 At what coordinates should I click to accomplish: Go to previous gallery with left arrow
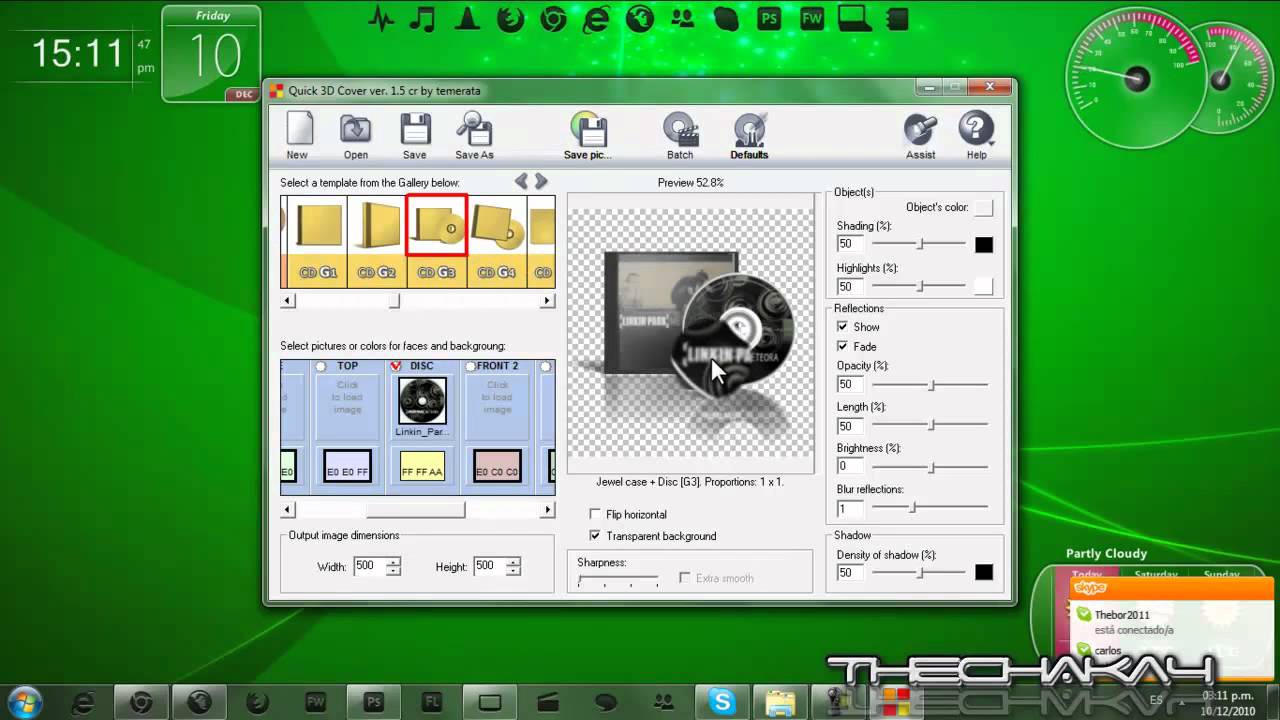coord(522,181)
